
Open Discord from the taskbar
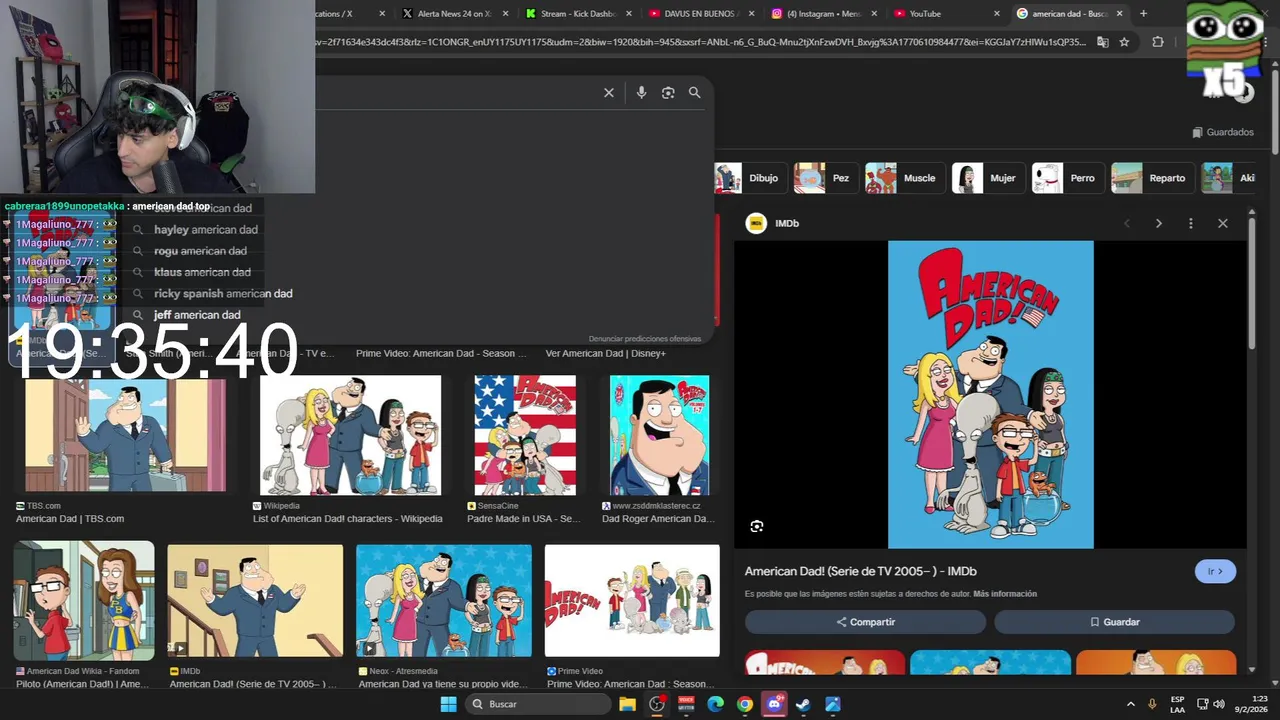point(774,704)
